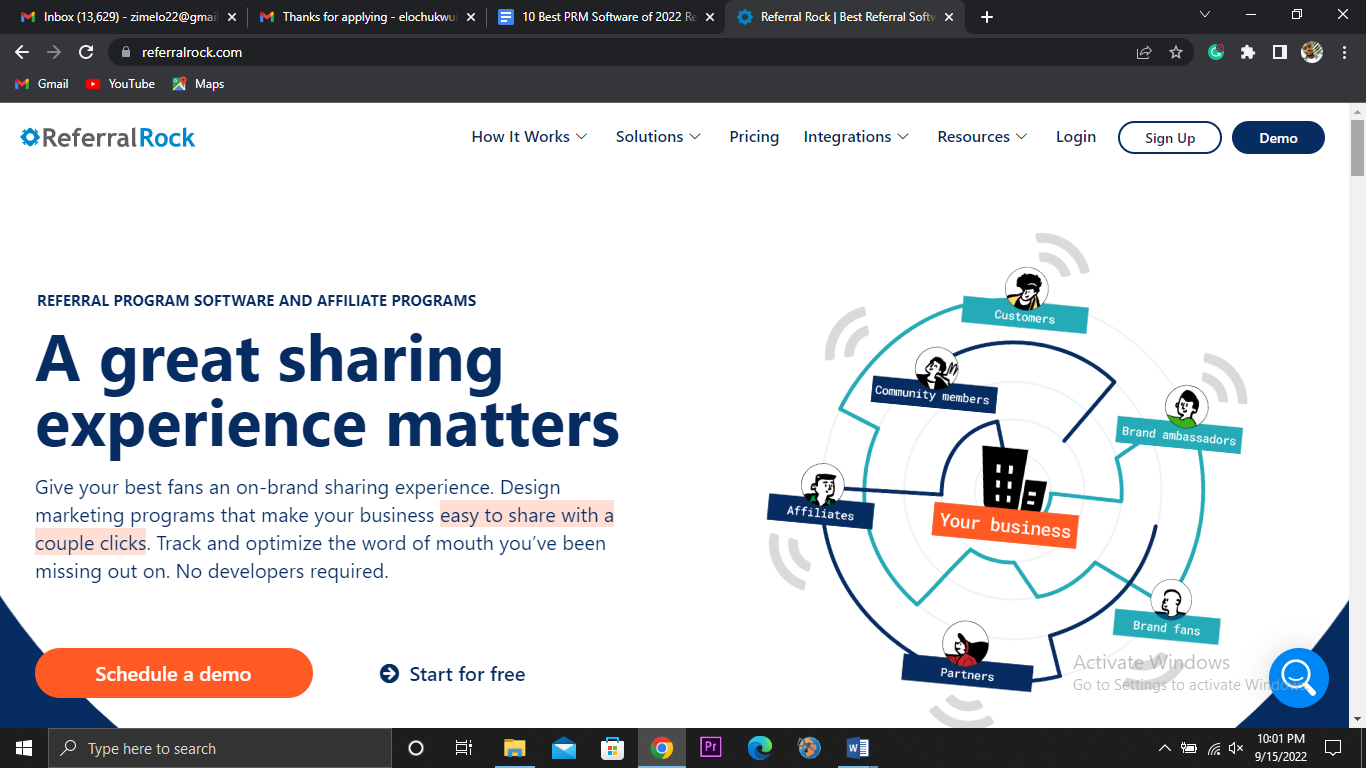Expand the Solutions dropdown
Screen dimensions: 1366x768
658,137
